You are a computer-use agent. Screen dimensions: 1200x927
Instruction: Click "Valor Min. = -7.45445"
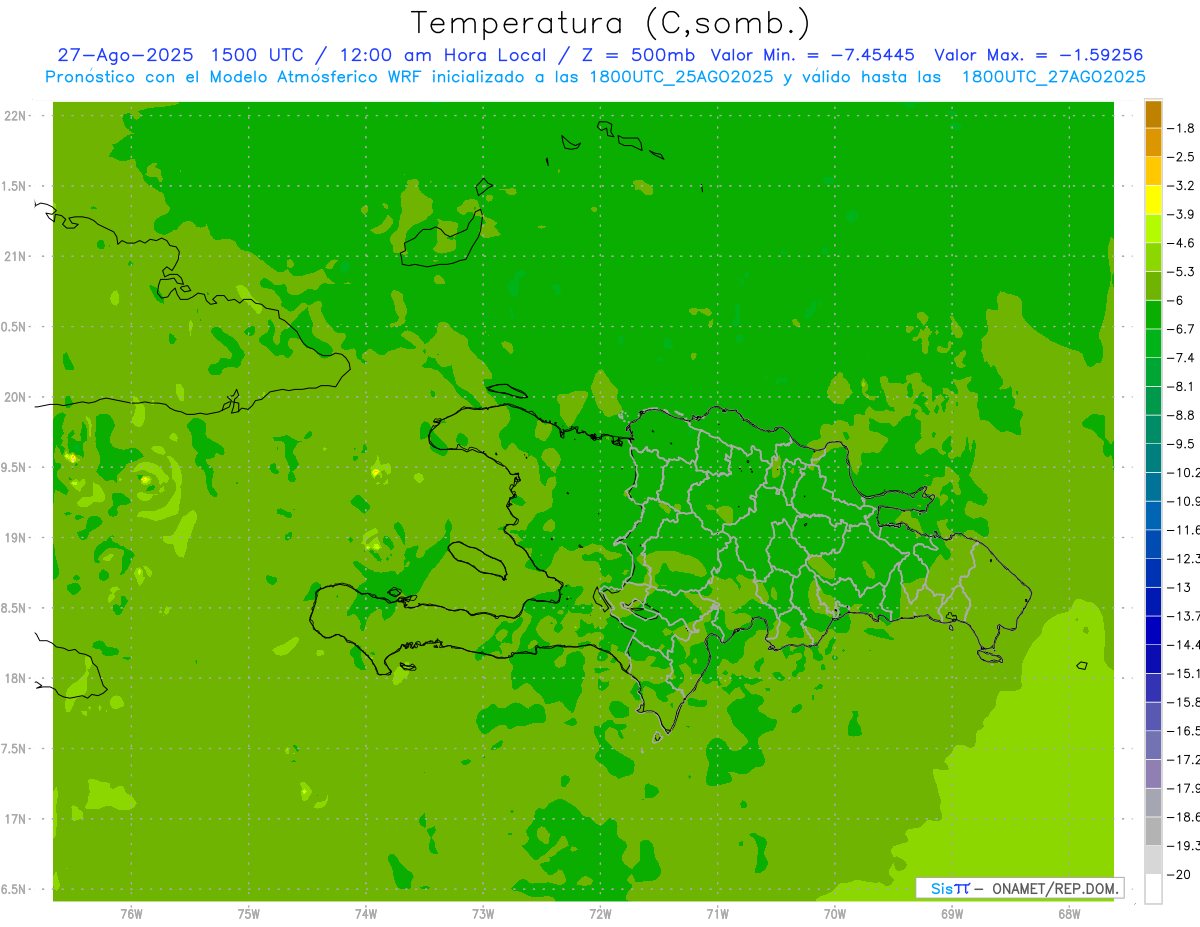(x=813, y=55)
